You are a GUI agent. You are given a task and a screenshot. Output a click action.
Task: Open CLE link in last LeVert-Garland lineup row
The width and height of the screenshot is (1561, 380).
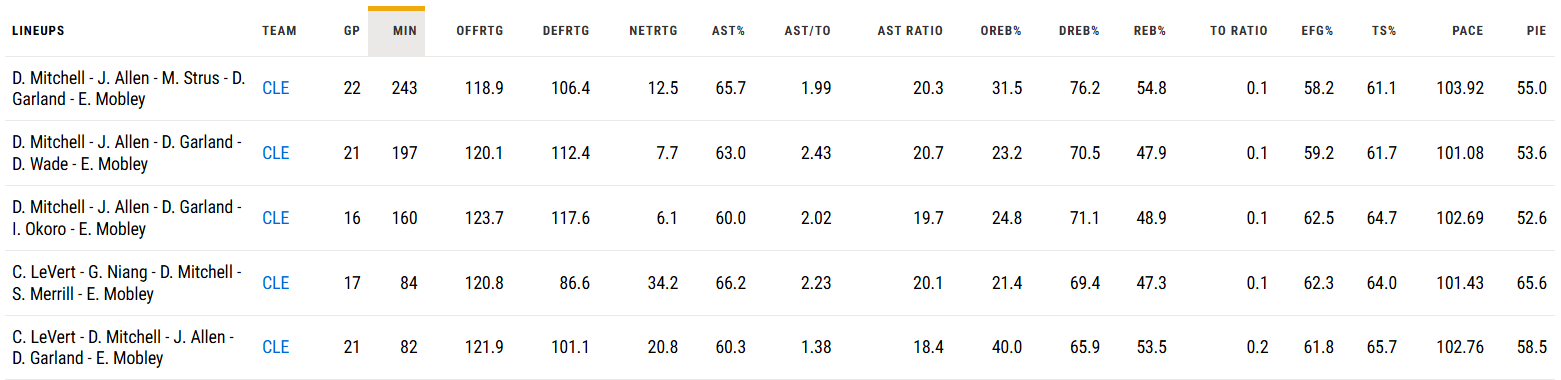pos(276,347)
